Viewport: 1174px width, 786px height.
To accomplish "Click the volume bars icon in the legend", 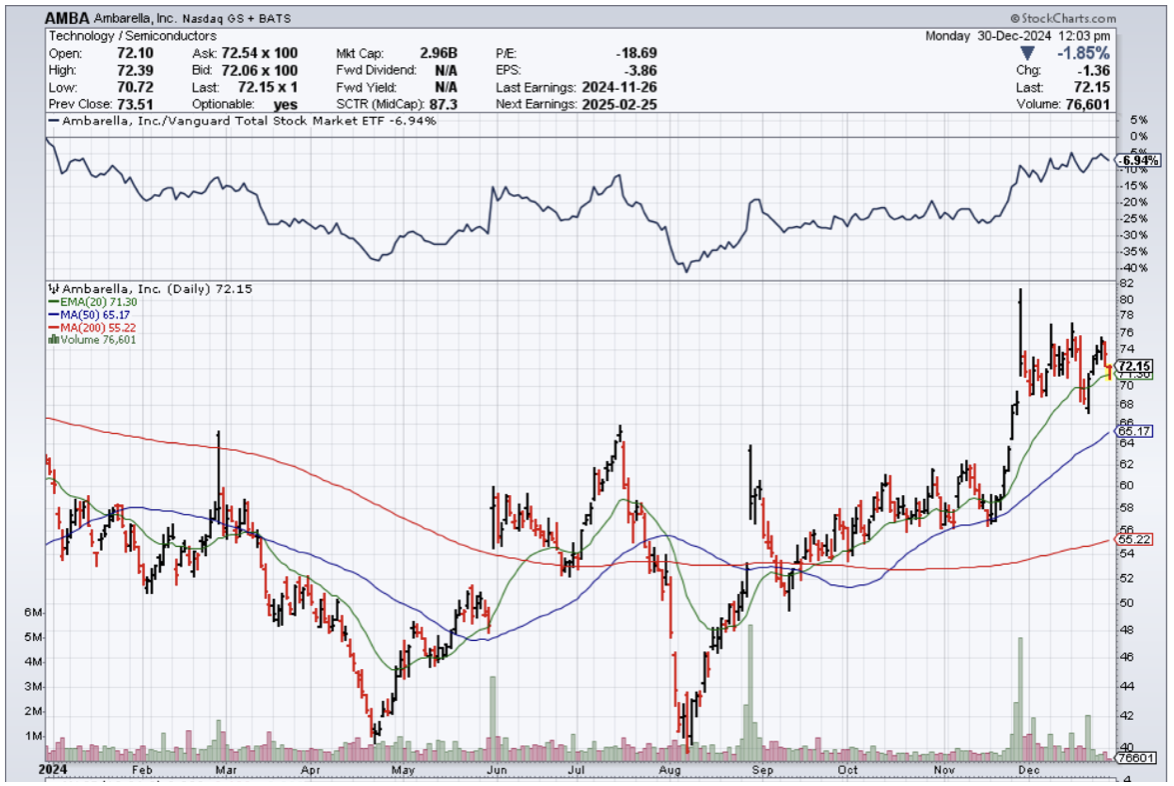I will click(x=53, y=340).
